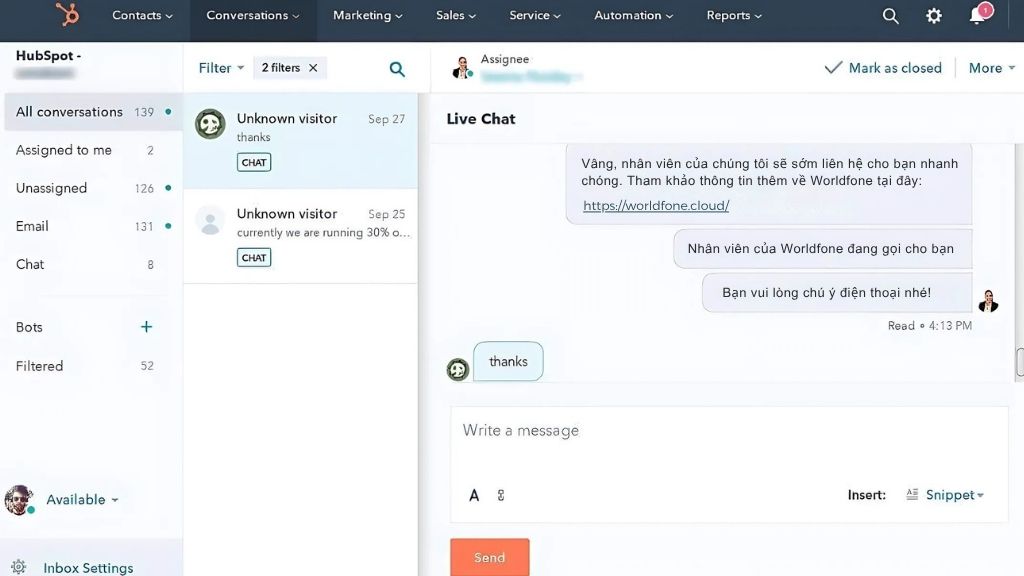Expand the More actions dropdown
Screen dimensions: 1024x576
[x=992, y=68]
